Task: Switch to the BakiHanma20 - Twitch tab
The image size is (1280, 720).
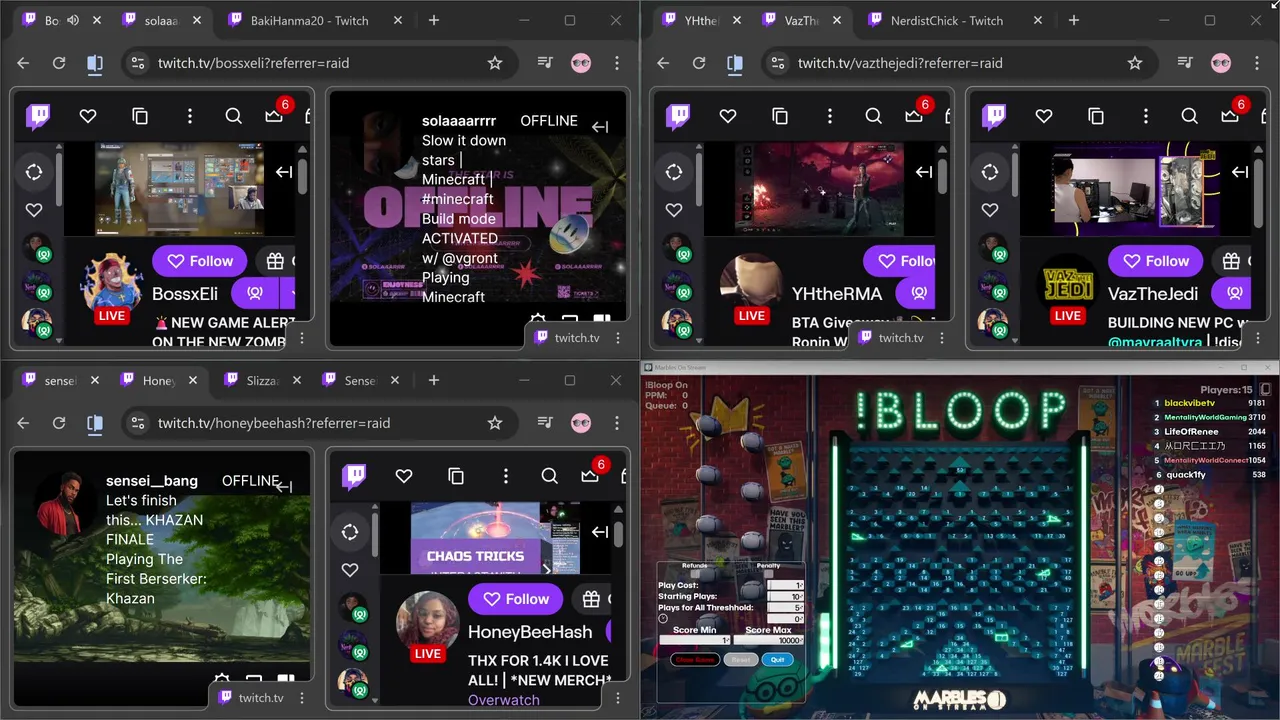Action: coord(308,20)
